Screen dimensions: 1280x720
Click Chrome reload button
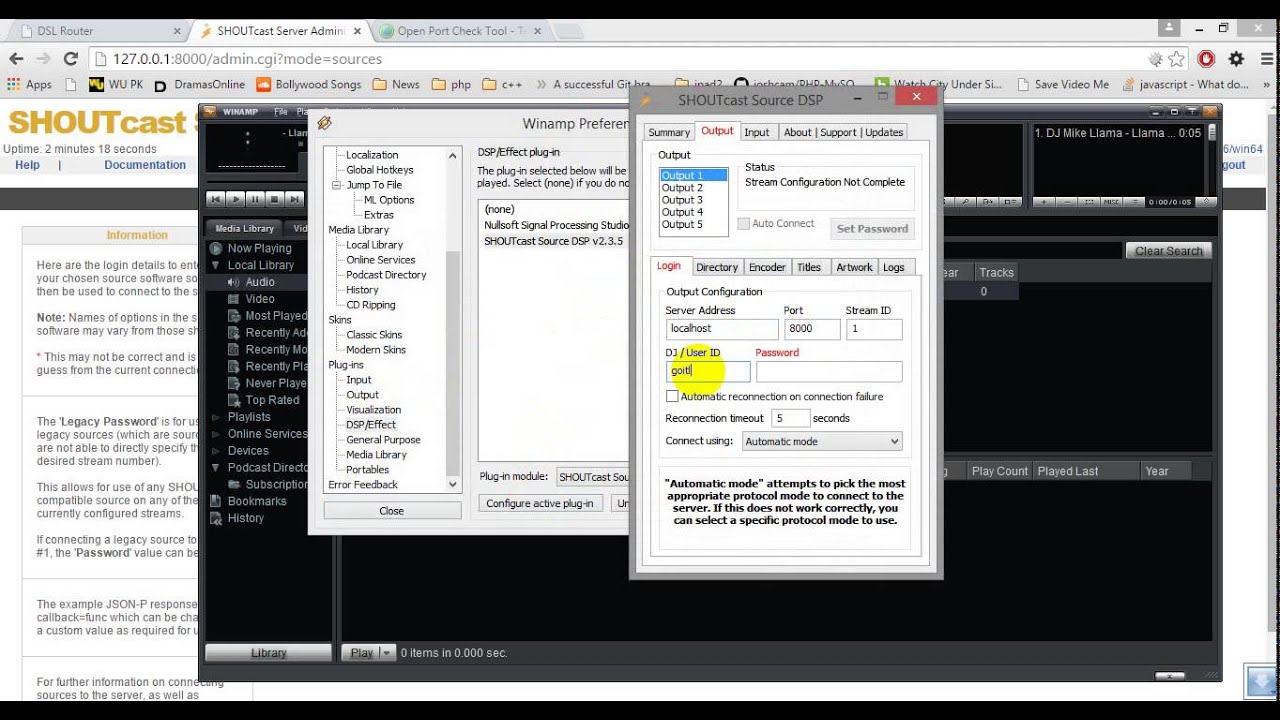[70, 59]
